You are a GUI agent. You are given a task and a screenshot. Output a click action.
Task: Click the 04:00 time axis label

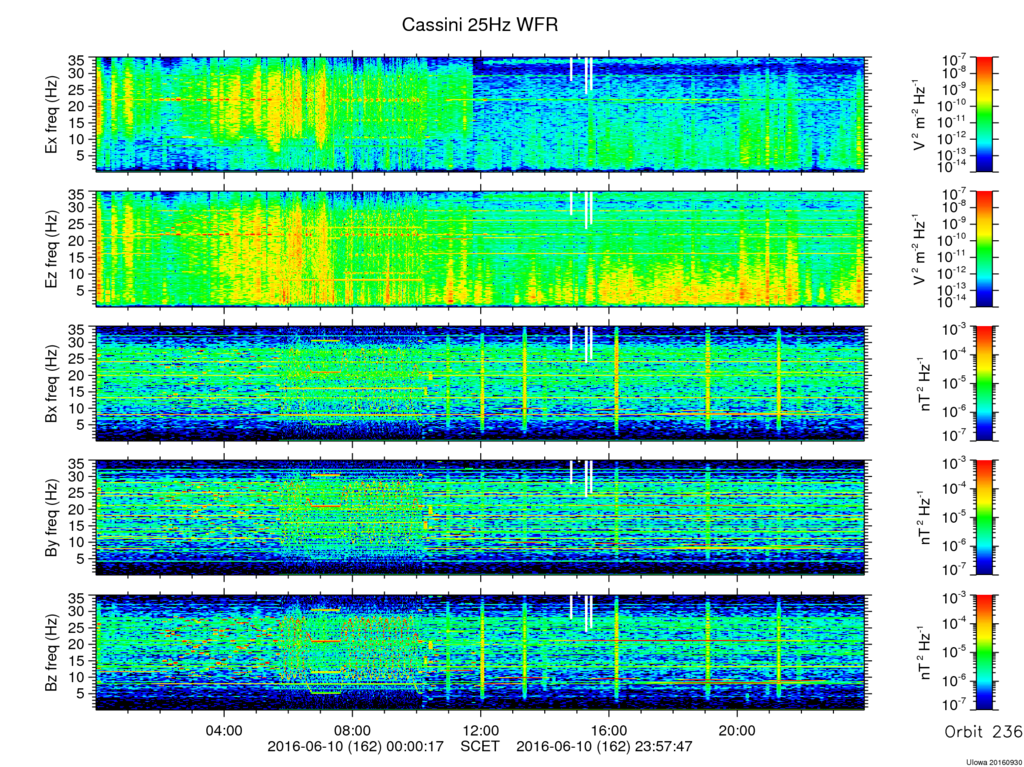[x=224, y=730]
